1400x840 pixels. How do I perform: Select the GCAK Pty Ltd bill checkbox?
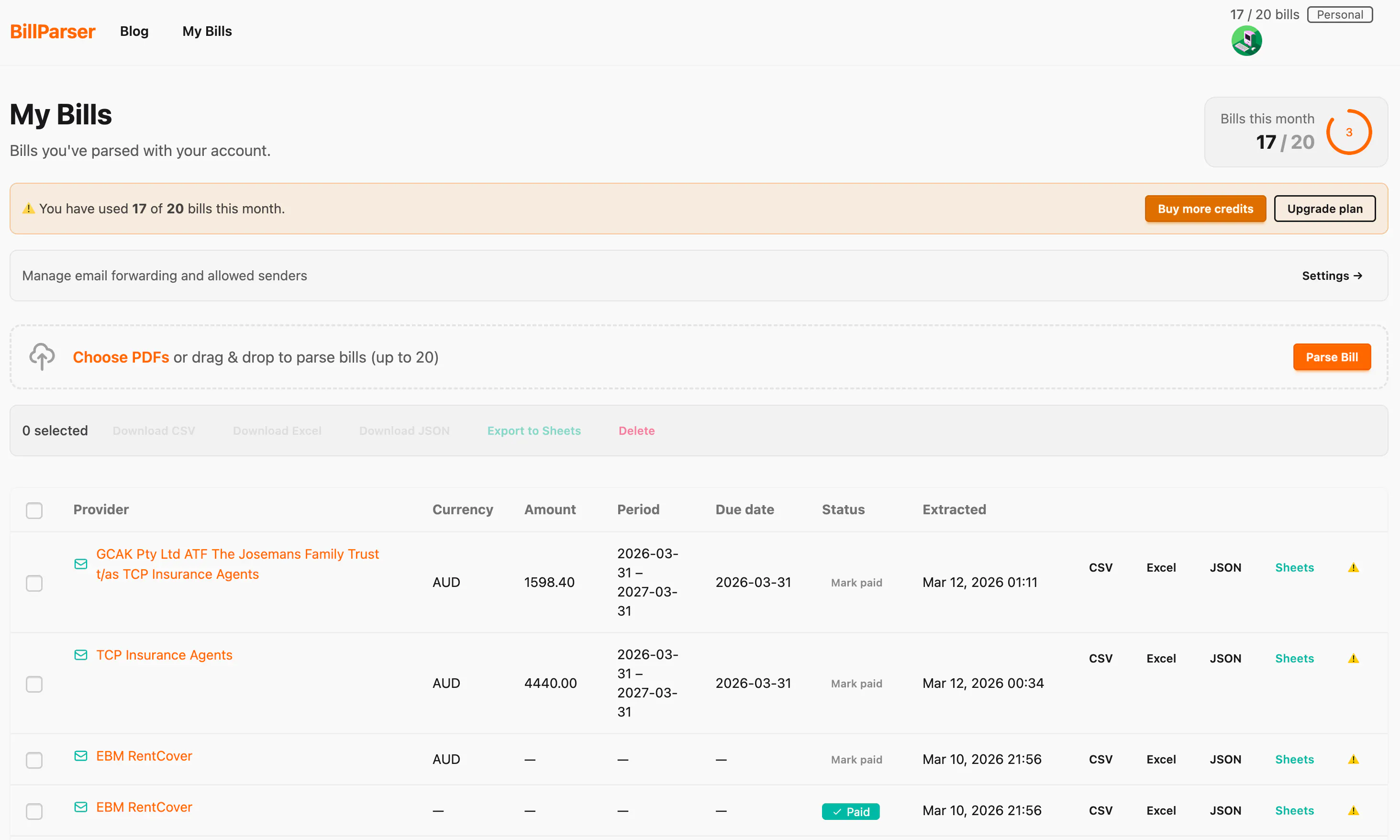[x=34, y=583]
